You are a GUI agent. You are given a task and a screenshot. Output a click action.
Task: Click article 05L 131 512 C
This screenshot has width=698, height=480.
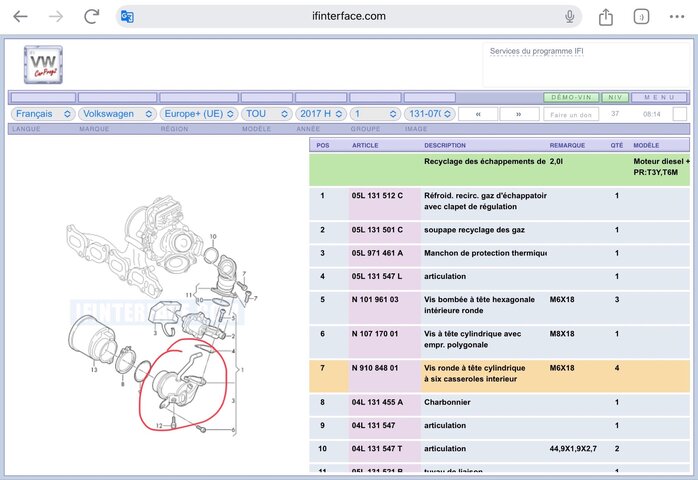(x=377, y=195)
